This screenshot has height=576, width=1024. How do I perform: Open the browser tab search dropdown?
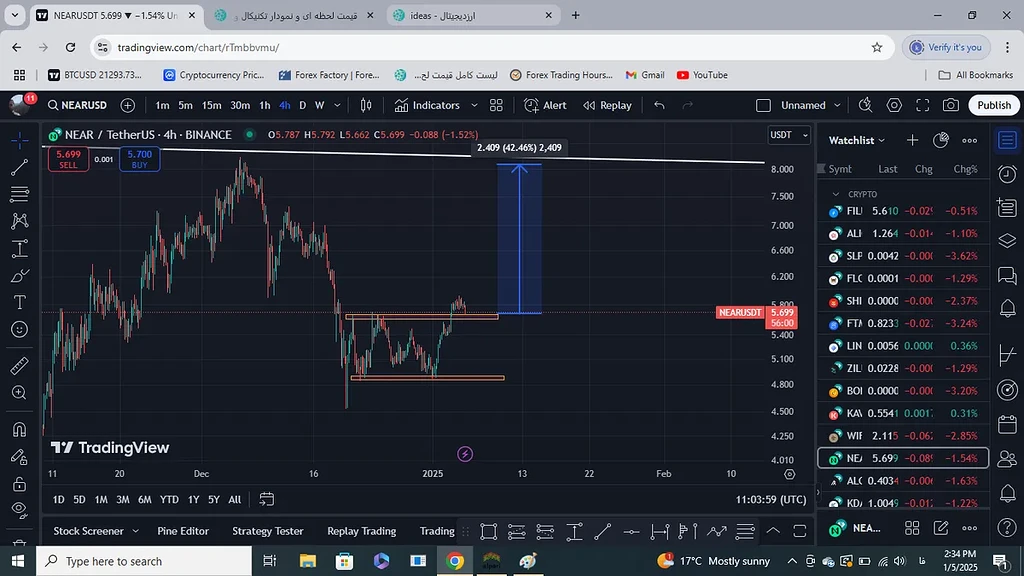pos(14,15)
